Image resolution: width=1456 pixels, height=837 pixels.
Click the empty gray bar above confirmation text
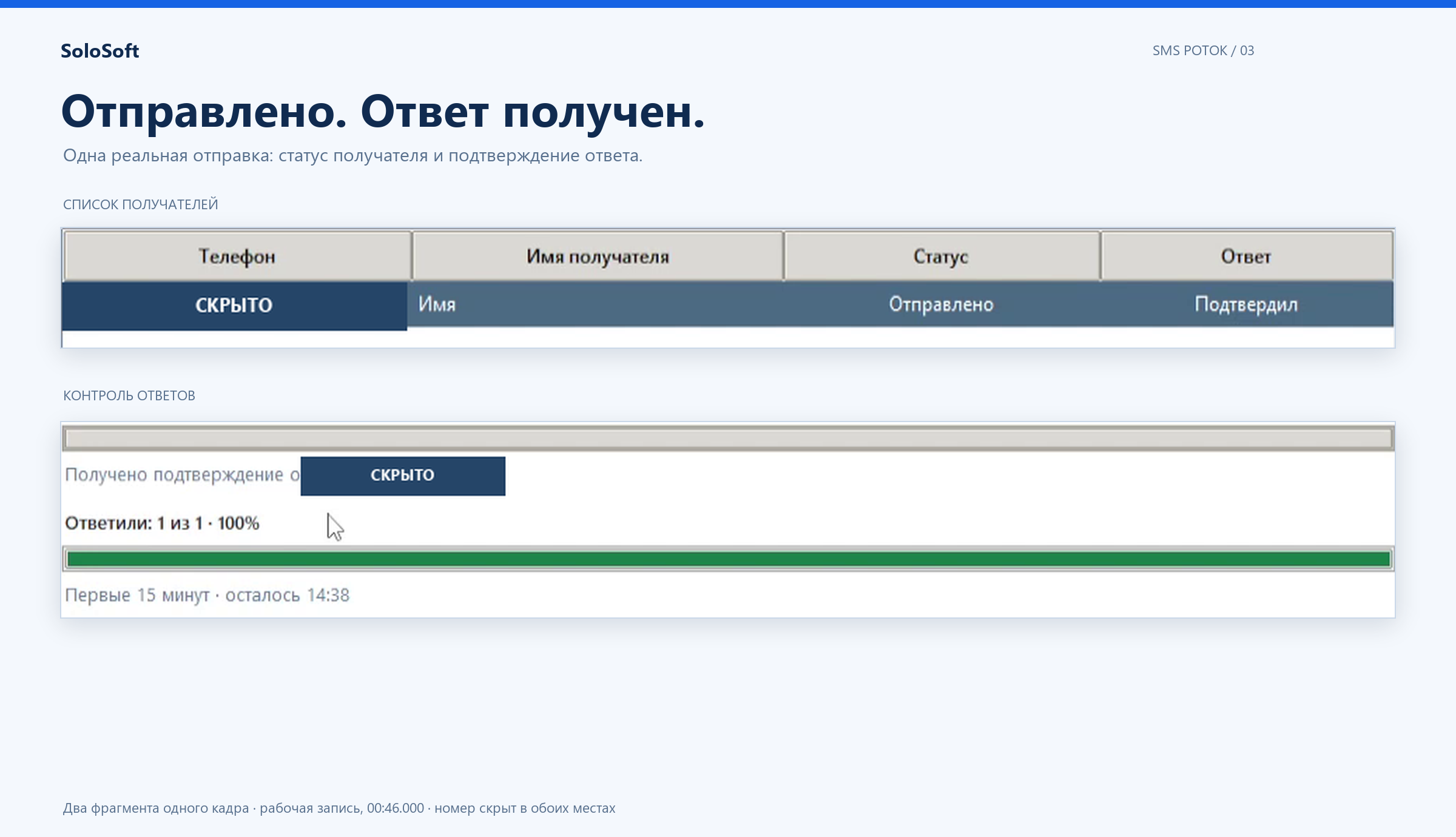(728, 439)
